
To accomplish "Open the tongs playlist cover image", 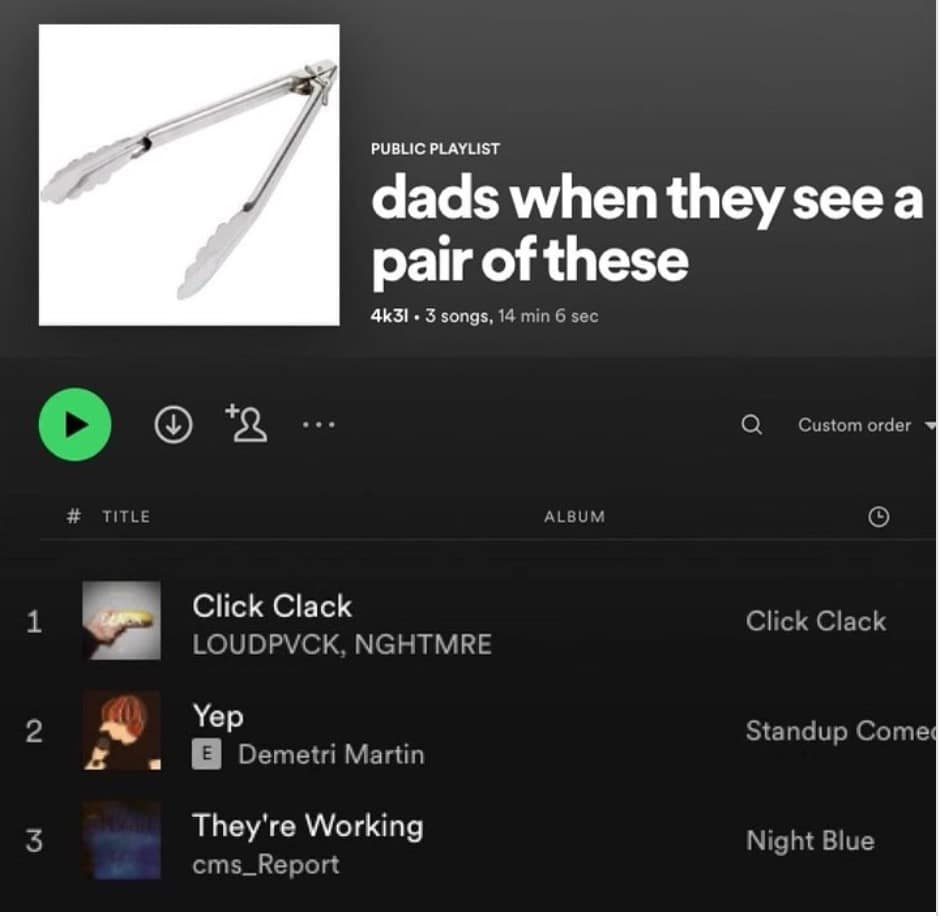I will pyautogui.click(x=189, y=175).
